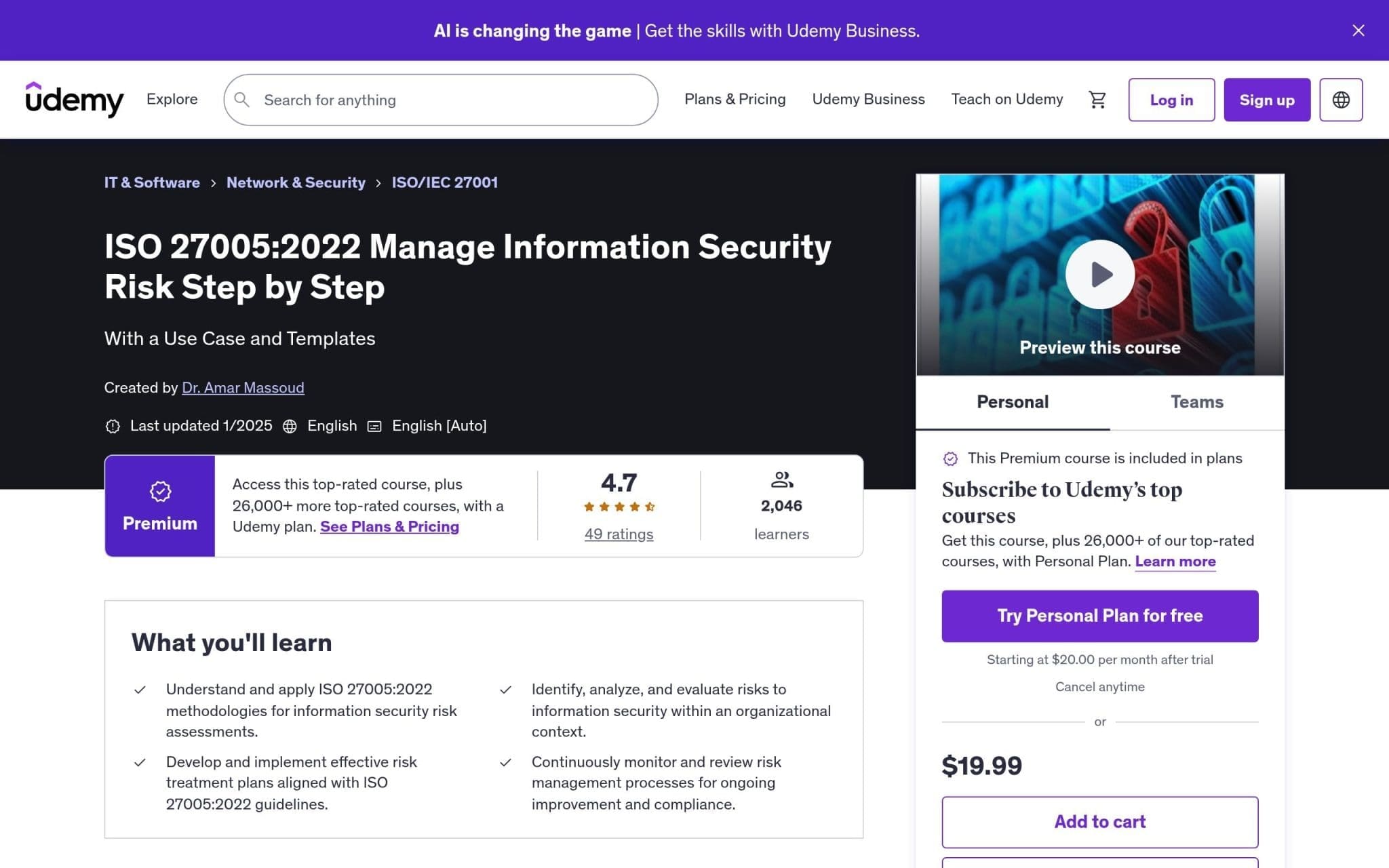
Task: Click checkmark beside Understand and apply ISO 27005:2022
Action: 140,690
